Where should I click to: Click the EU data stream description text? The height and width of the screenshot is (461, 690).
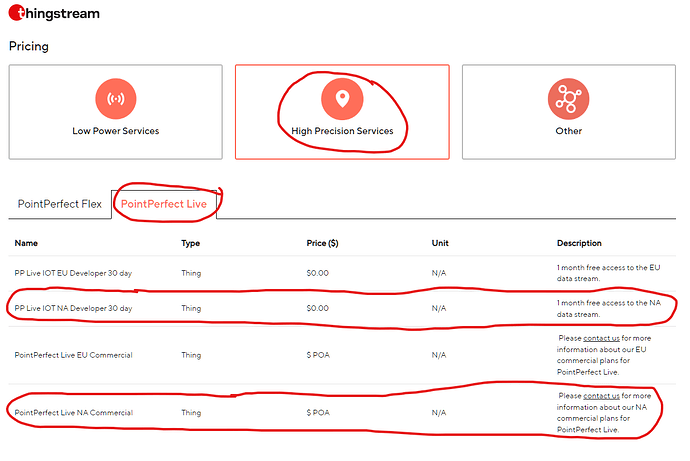(x=609, y=273)
